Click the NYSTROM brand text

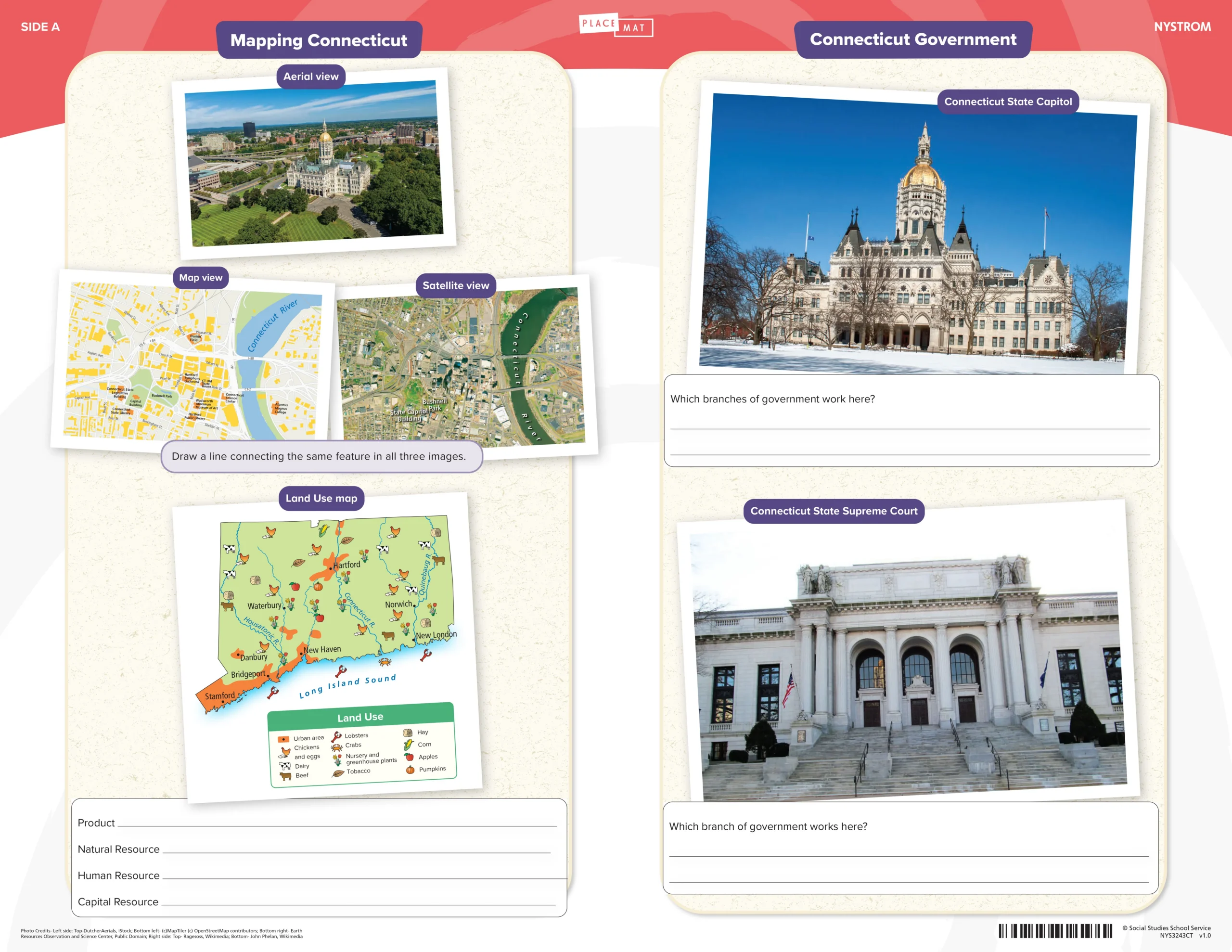pos(1182,26)
